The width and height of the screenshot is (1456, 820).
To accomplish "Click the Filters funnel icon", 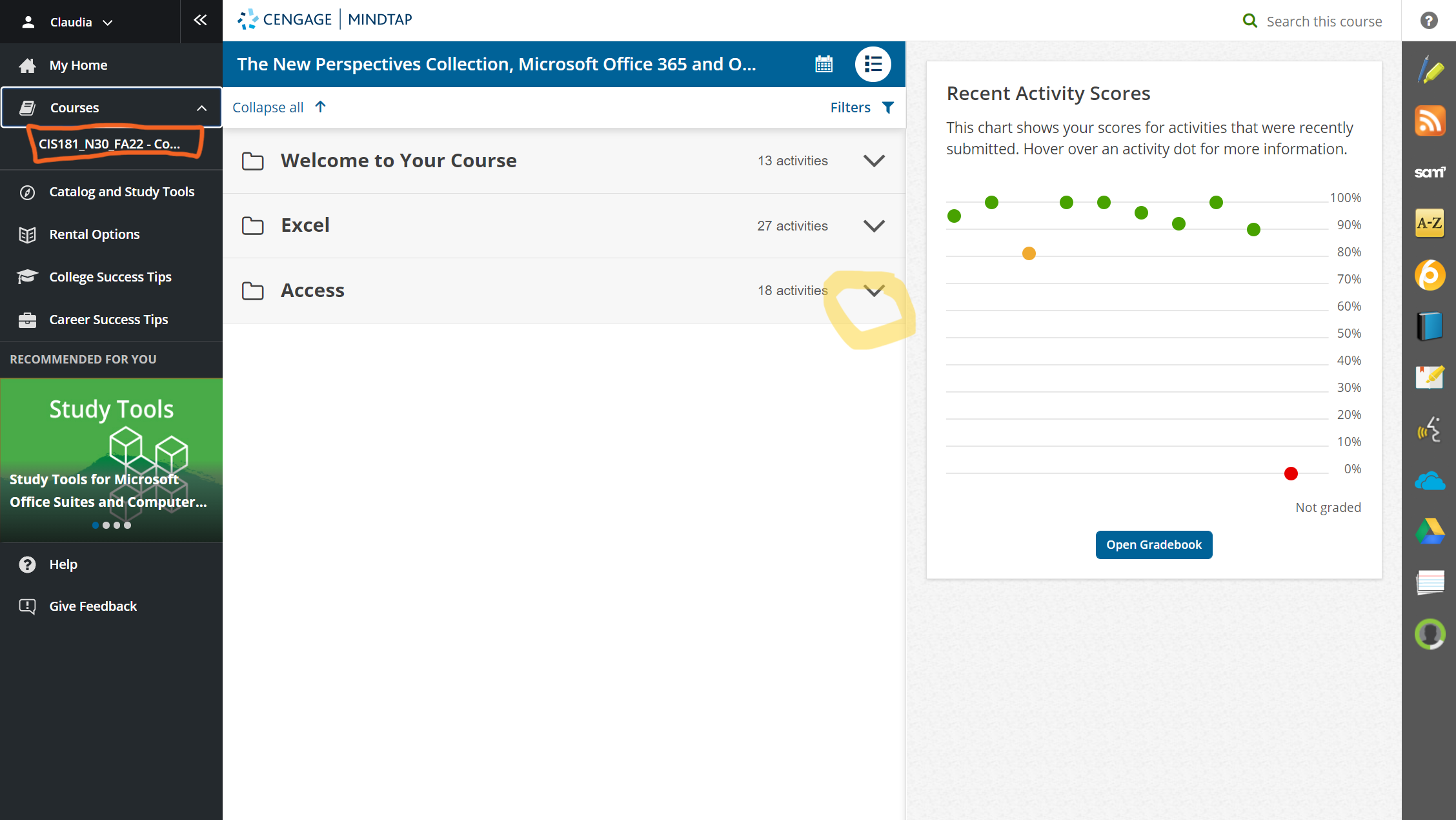I will pyautogui.click(x=888, y=107).
